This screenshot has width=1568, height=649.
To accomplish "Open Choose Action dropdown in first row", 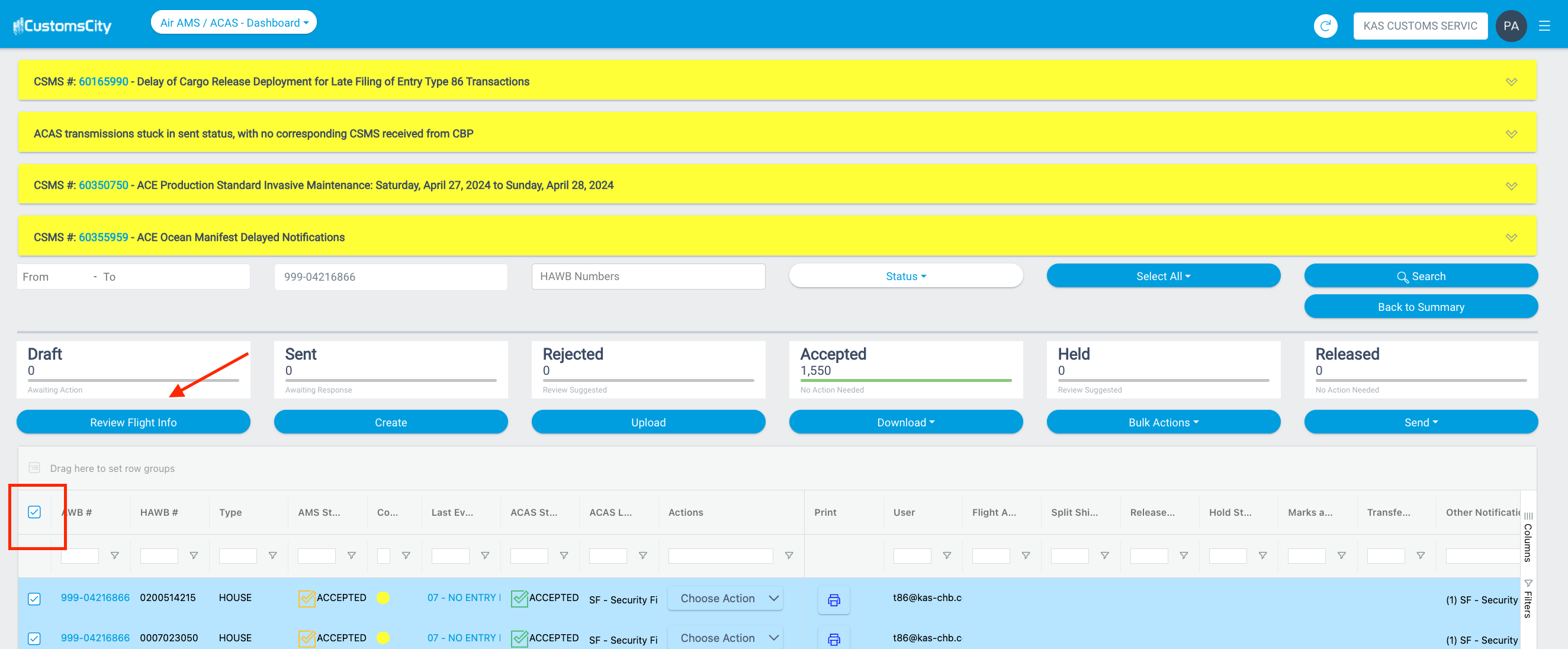I will point(725,599).
